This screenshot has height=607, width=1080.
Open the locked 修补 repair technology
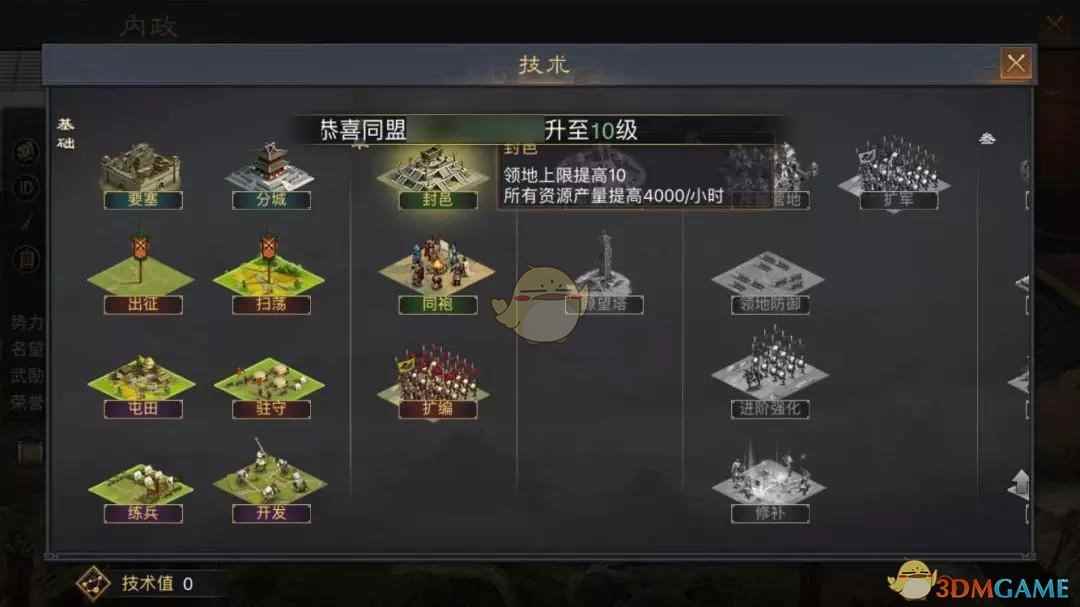(769, 483)
